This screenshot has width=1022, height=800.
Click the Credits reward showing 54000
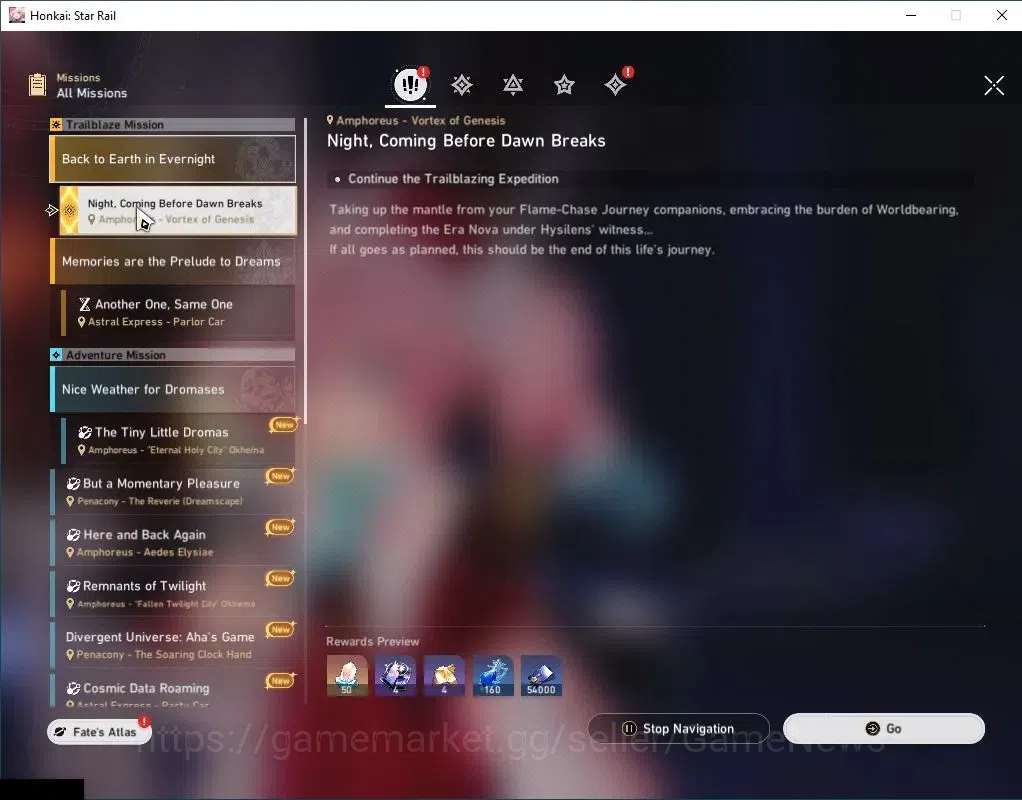point(541,676)
